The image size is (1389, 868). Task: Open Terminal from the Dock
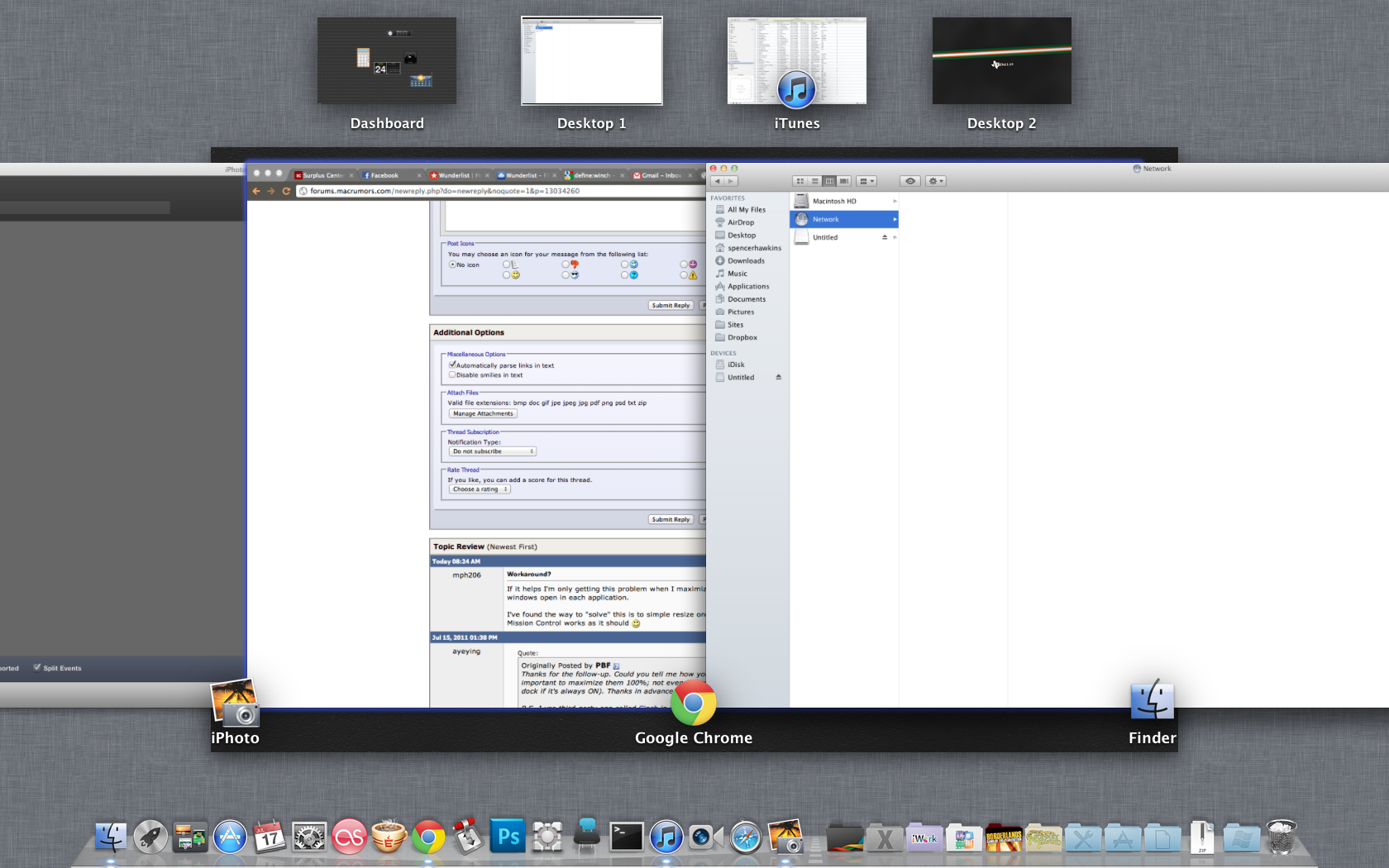pyautogui.click(x=627, y=837)
